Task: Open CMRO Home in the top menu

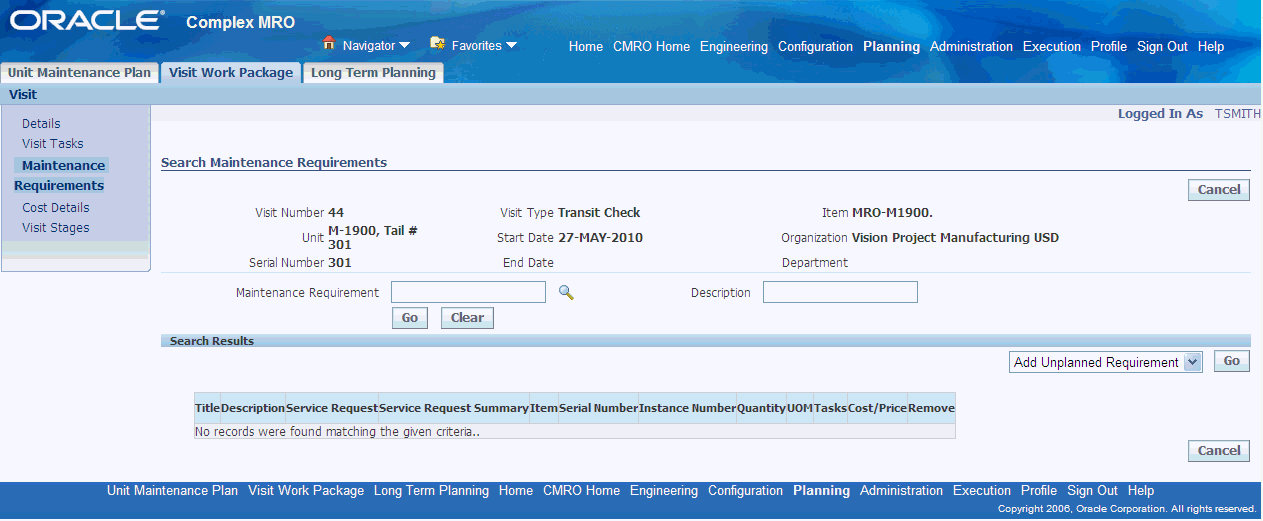Action: coord(651,47)
